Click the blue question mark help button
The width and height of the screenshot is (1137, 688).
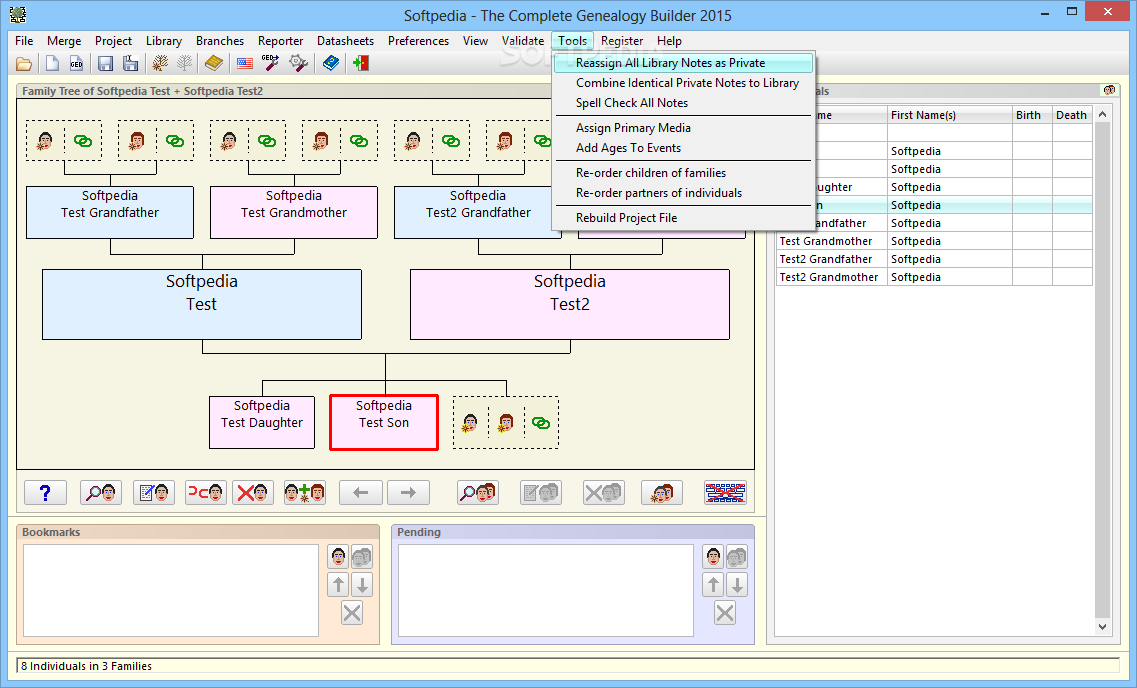pos(45,493)
